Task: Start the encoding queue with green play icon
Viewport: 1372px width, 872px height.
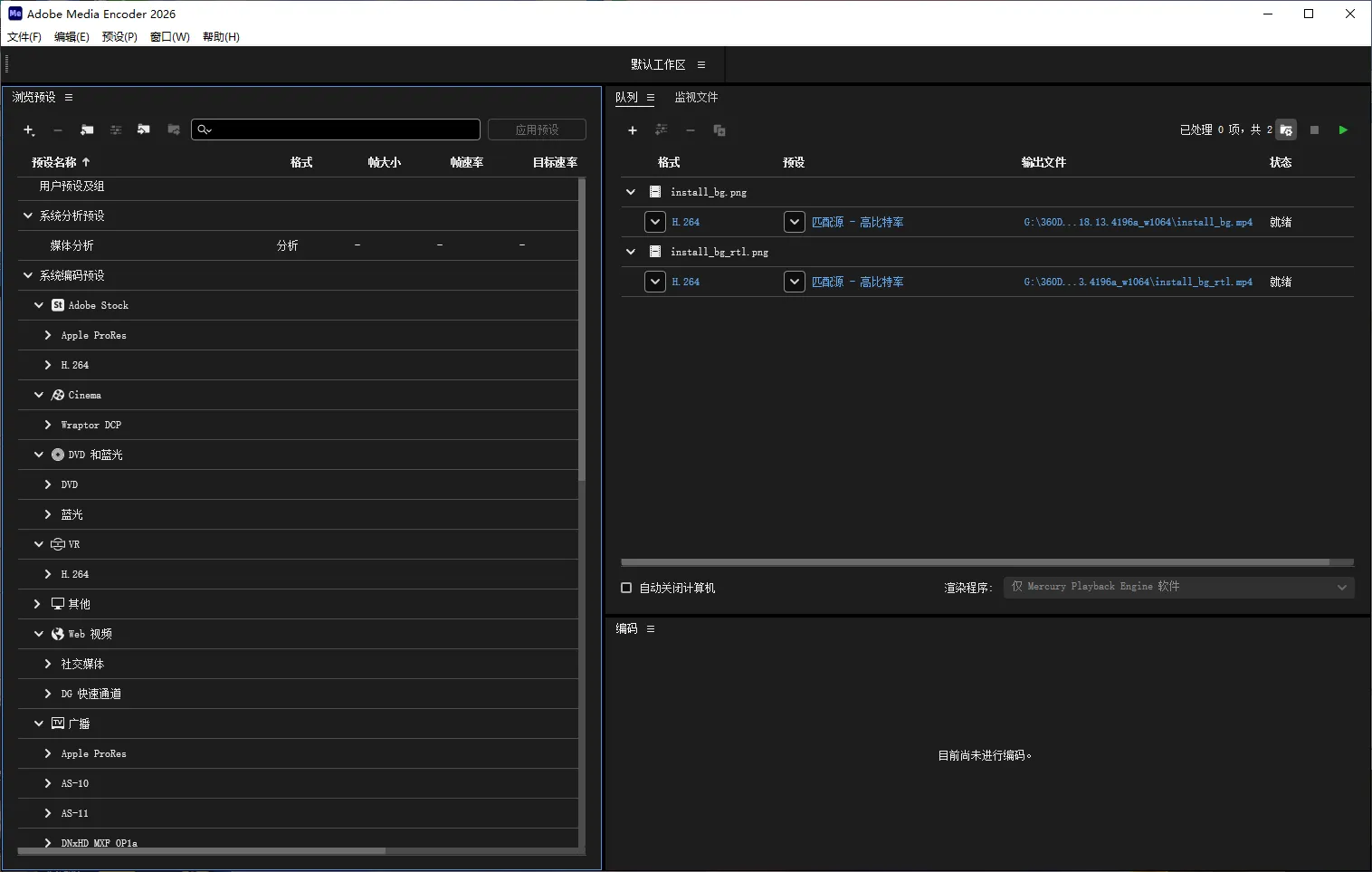Action: [x=1343, y=129]
